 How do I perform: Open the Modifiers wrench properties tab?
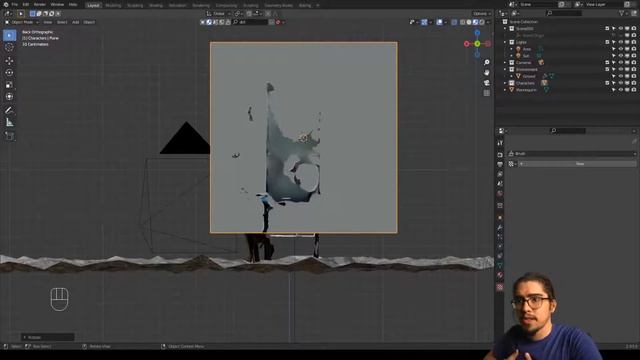(500, 227)
